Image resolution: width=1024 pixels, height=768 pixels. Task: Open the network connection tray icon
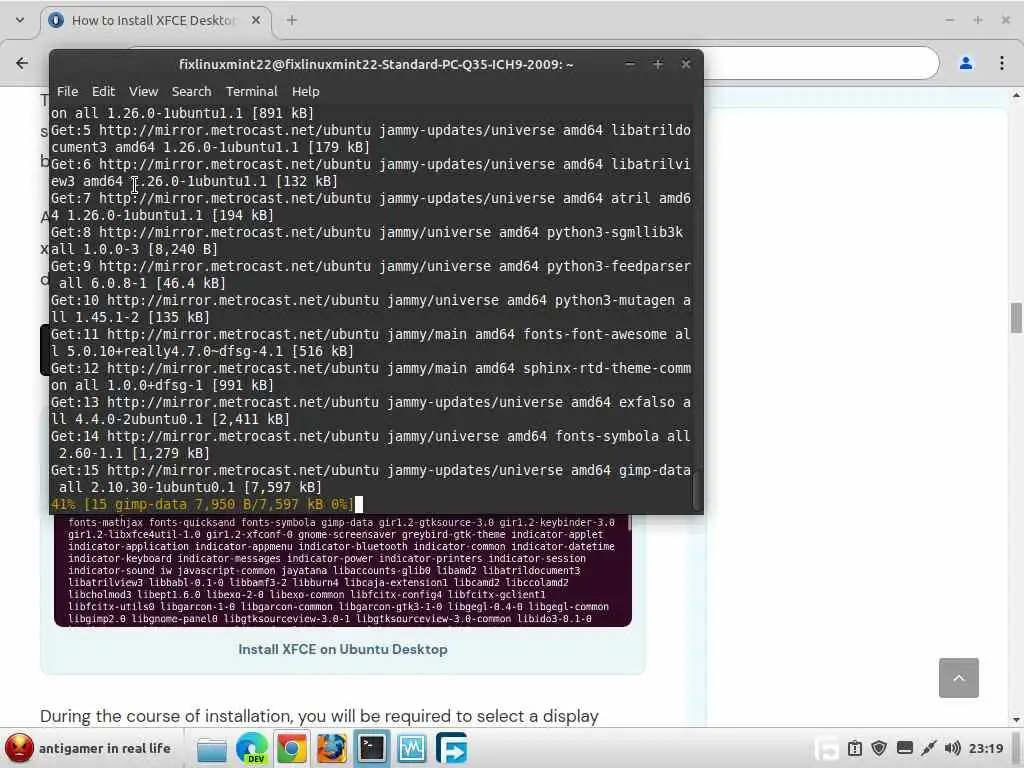[x=929, y=748]
